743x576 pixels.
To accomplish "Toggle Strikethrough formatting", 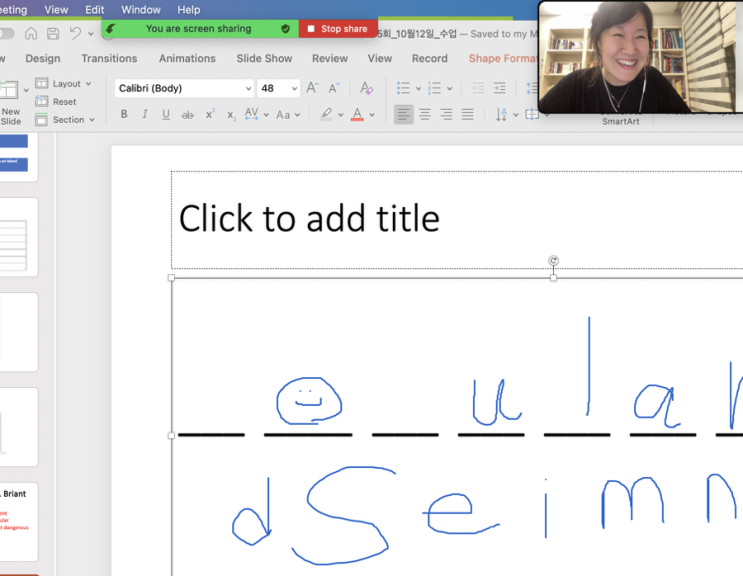I will click(188, 115).
